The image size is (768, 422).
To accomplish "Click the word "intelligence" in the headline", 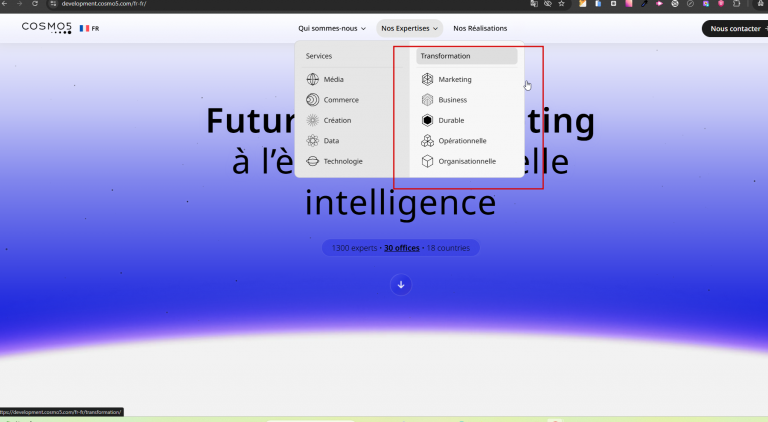I will click(x=401, y=203).
